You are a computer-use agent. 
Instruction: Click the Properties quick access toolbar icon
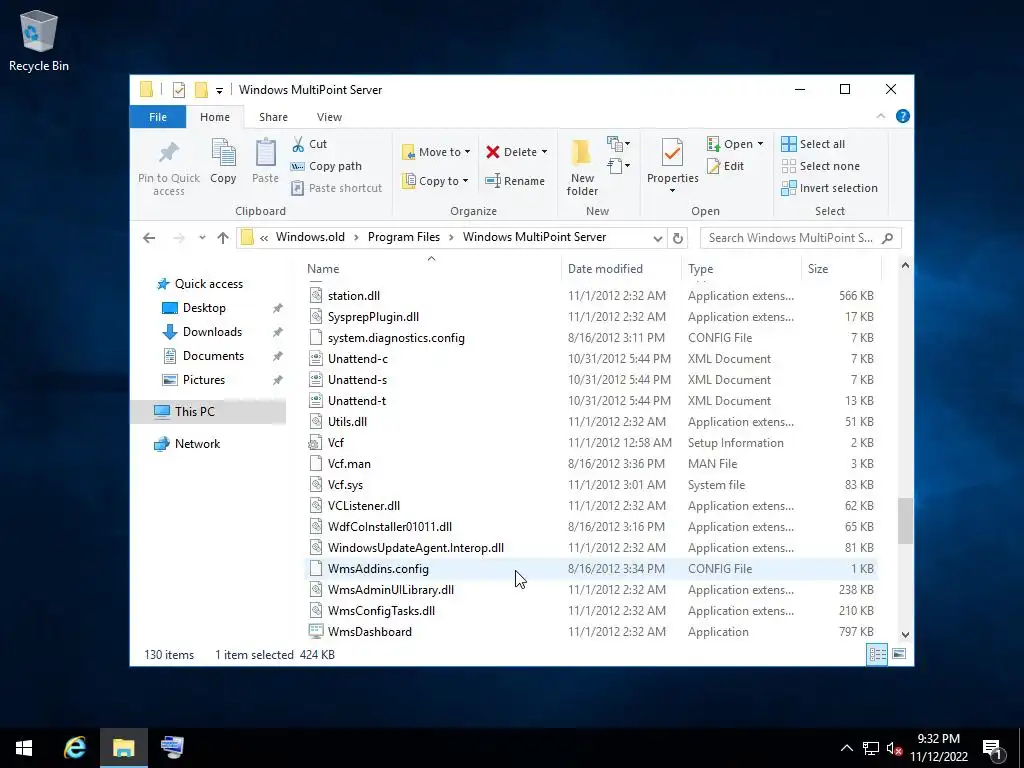[x=178, y=90]
